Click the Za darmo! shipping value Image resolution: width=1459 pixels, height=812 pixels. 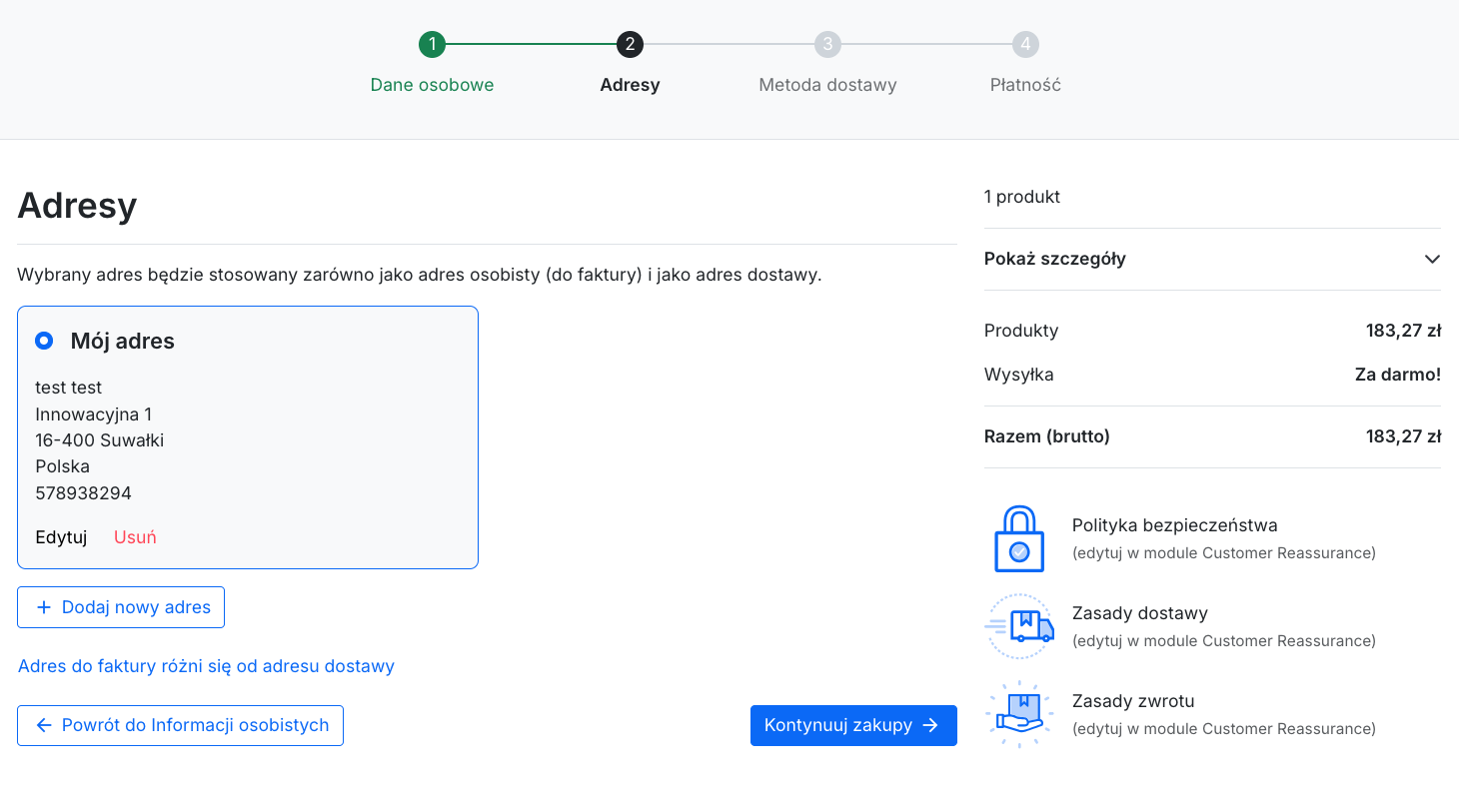click(x=1397, y=375)
